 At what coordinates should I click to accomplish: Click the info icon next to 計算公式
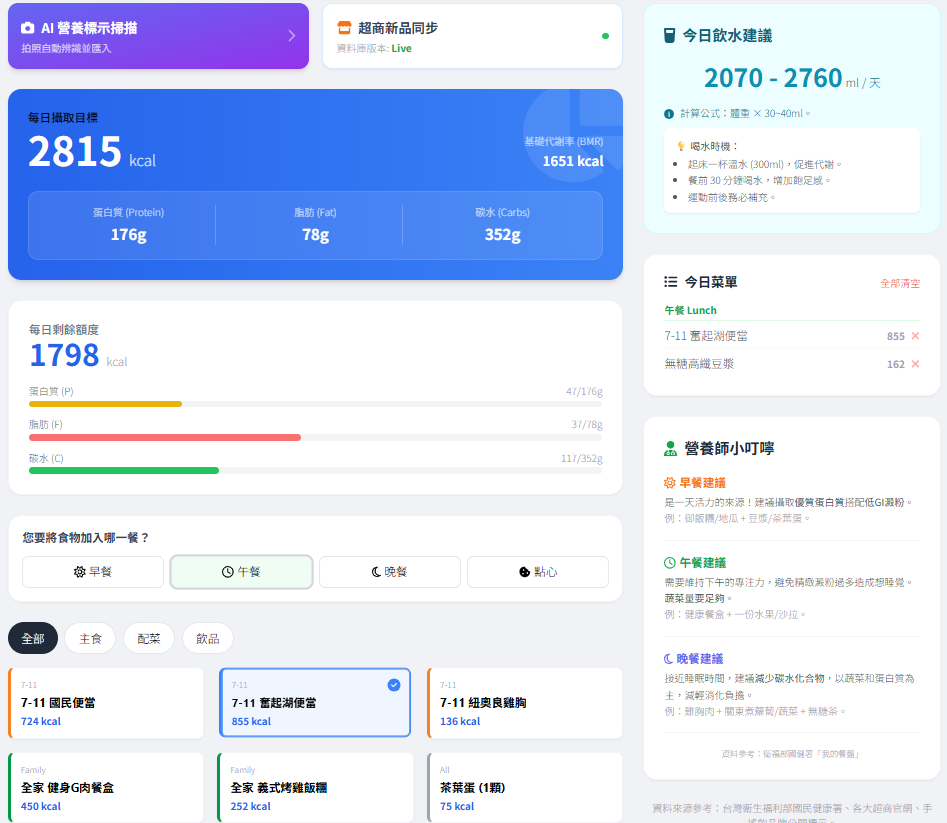point(669,114)
